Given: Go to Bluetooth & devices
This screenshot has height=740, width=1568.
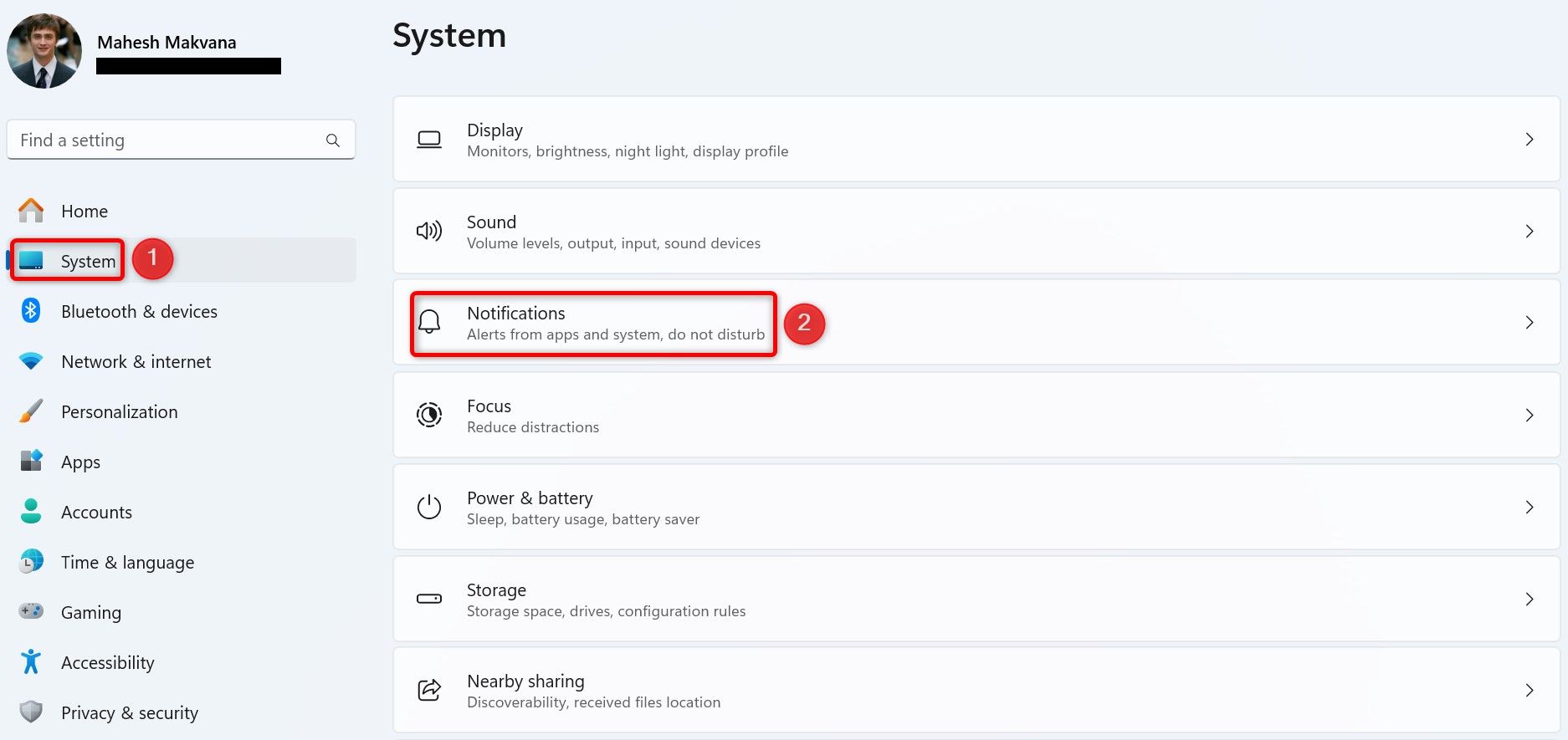Looking at the screenshot, I should coord(182,311).
